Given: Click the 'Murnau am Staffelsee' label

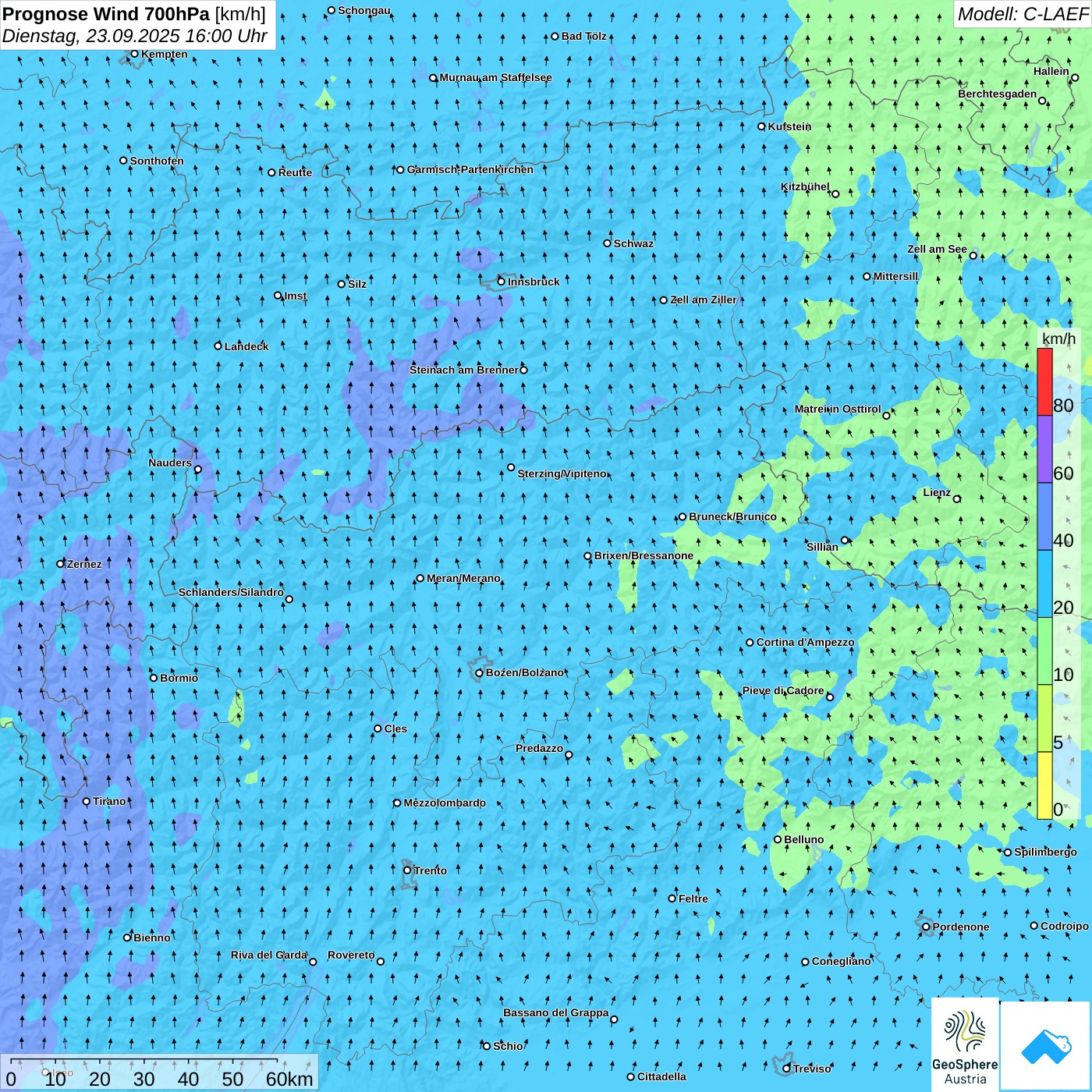Looking at the screenshot, I should pyautogui.click(x=496, y=77).
